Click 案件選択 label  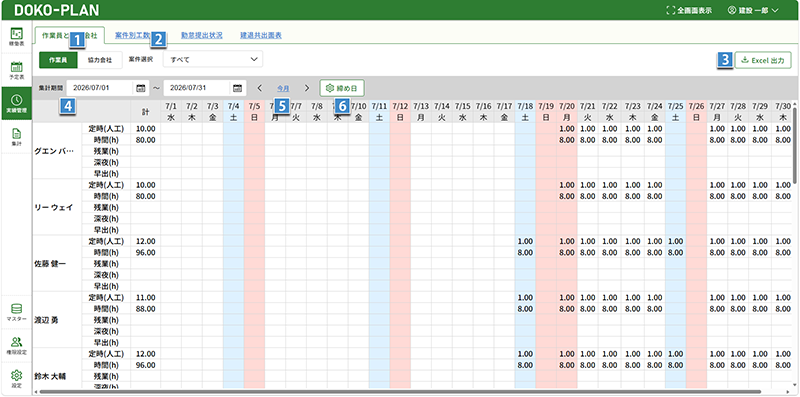tap(140, 60)
